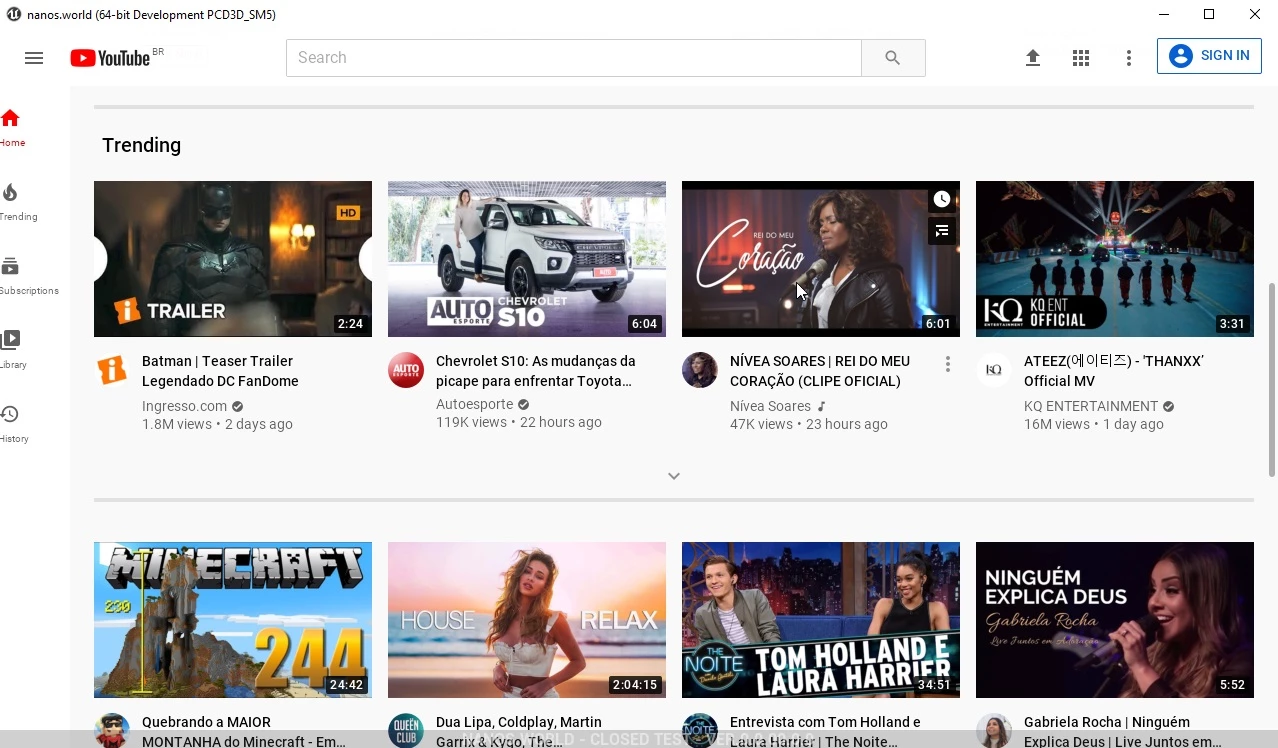Open Subscriptions in sidebar
Screen dimensions: 1278x748
pos(24,277)
